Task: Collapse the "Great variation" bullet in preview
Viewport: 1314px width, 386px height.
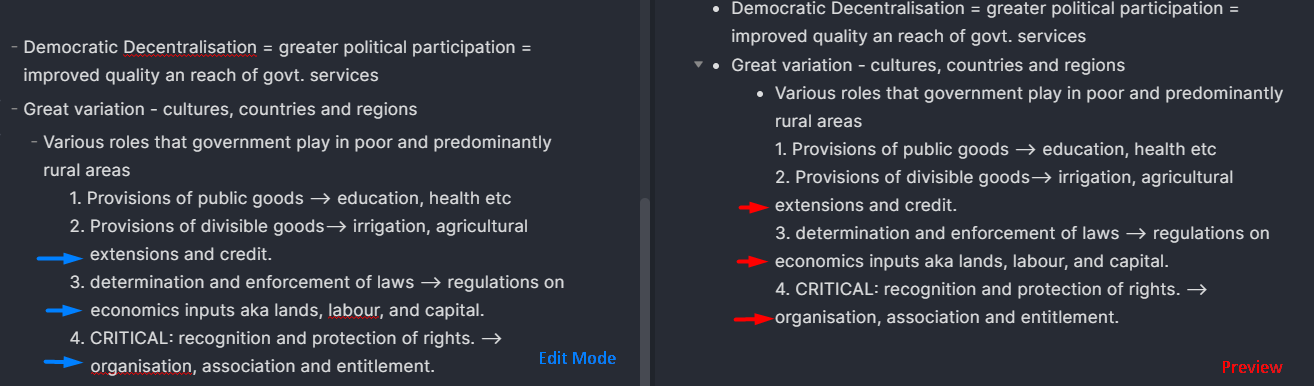Action: click(x=698, y=65)
